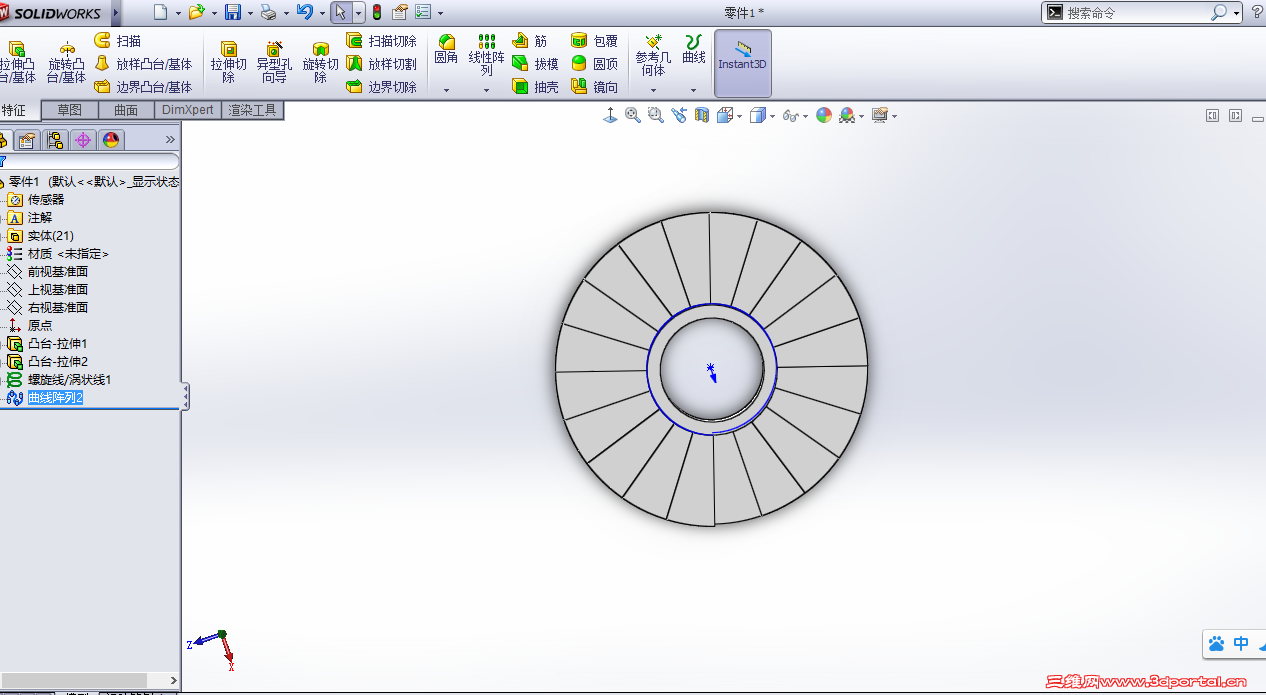Viewport: 1266px width, 695px height.
Task: Click the Edit Appearance color ball
Action: point(824,115)
